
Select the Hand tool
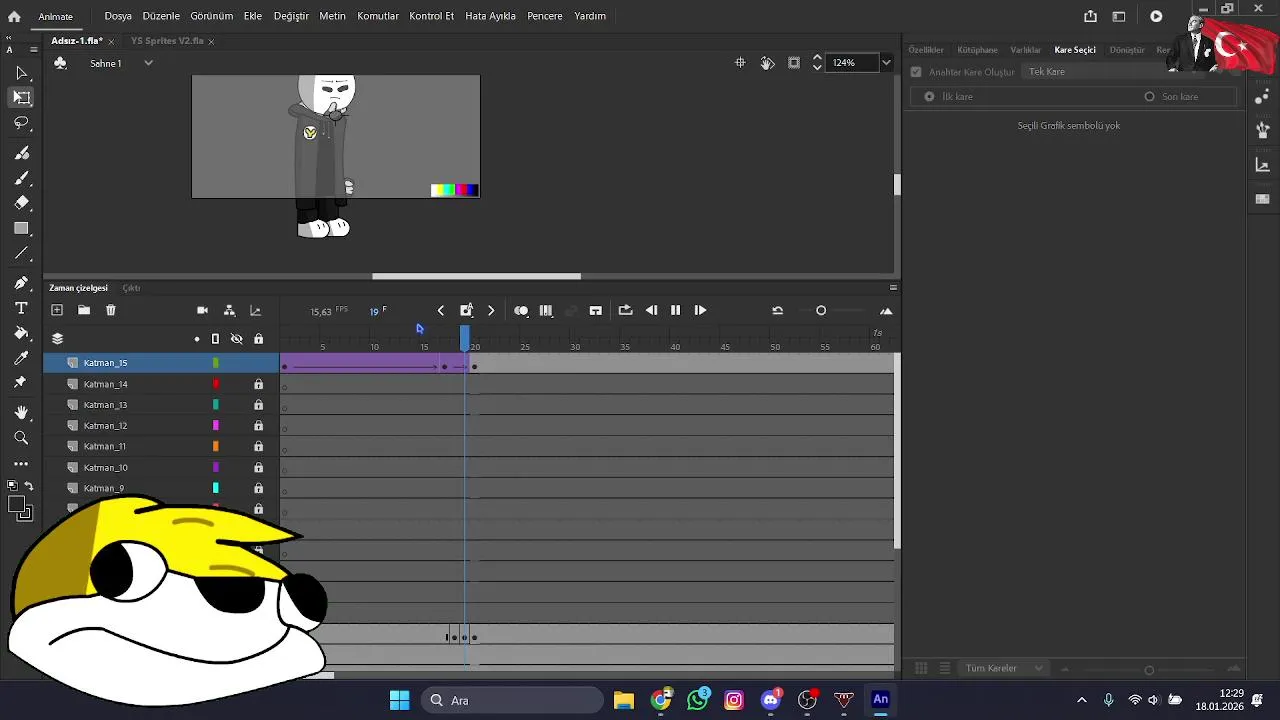pyautogui.click(x=22, y=412)
